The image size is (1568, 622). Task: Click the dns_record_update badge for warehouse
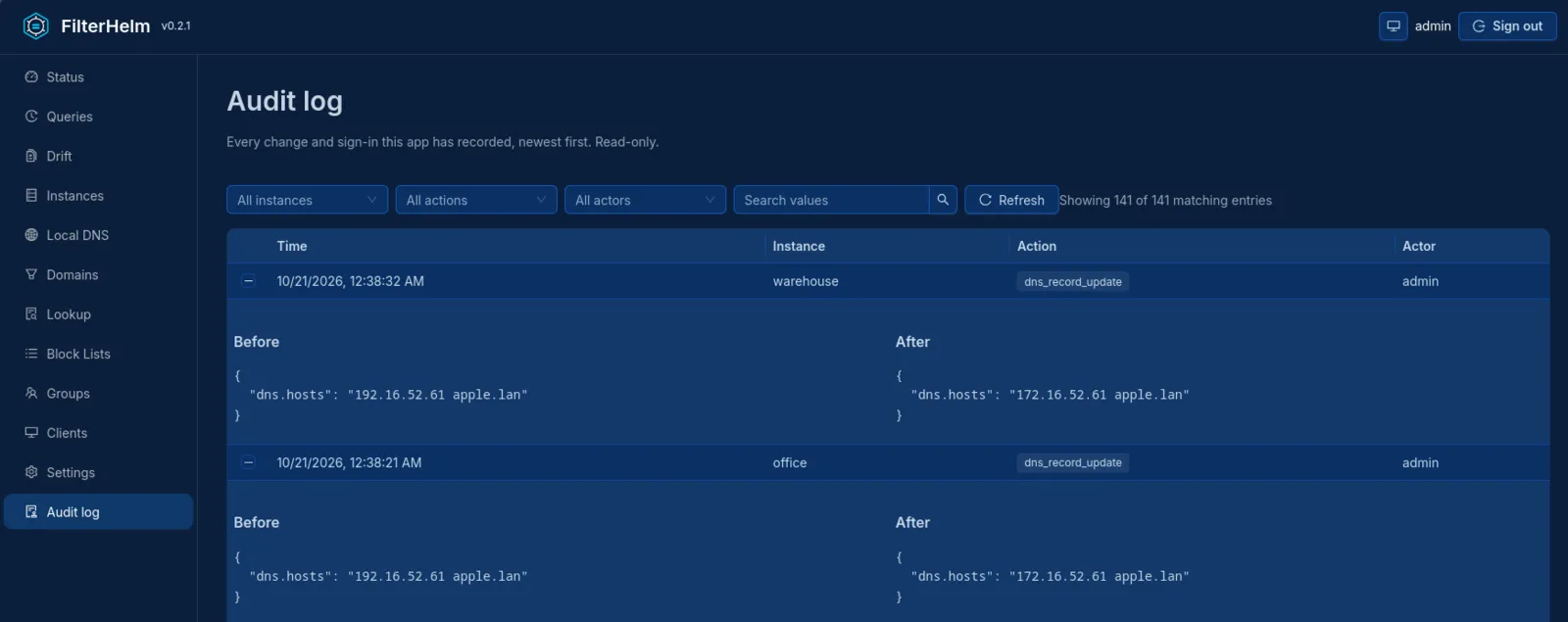point(1073,282)
